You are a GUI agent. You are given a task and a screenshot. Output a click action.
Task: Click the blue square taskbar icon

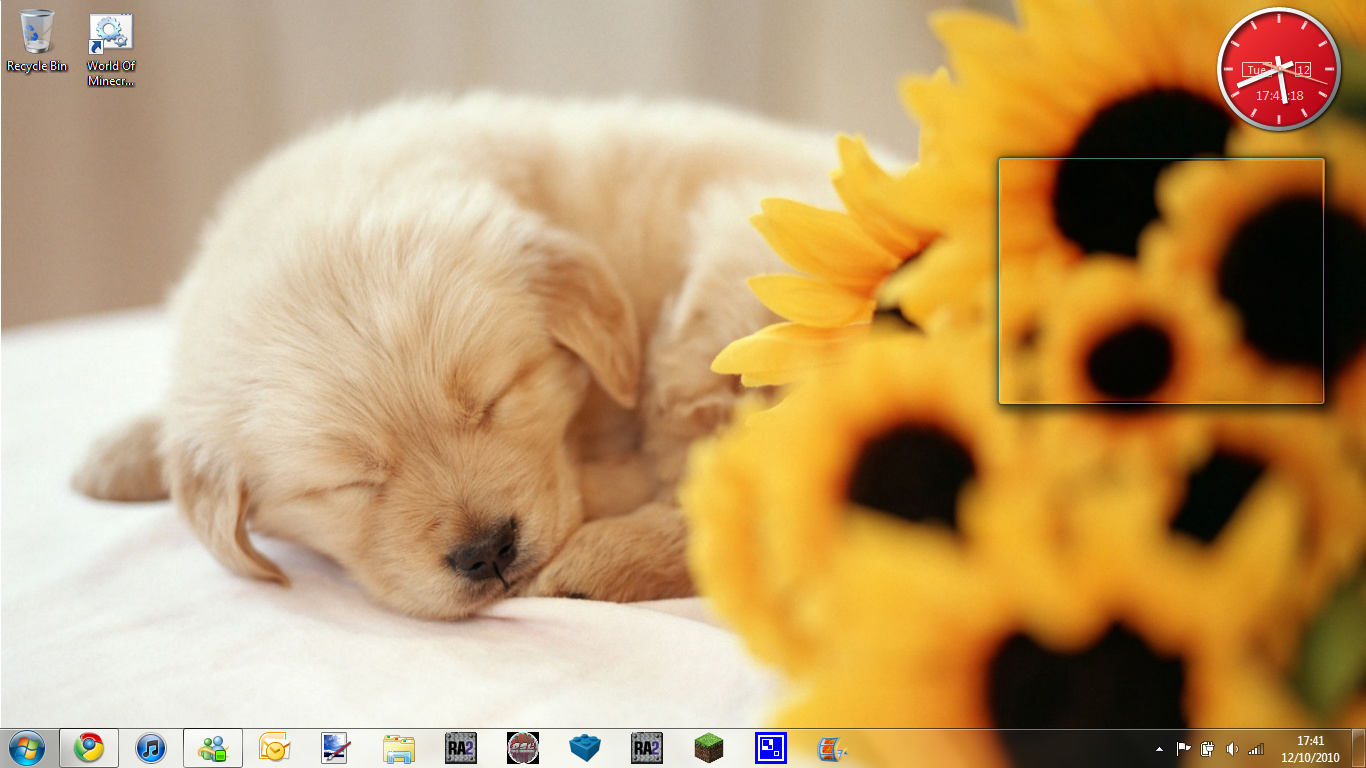771,748
